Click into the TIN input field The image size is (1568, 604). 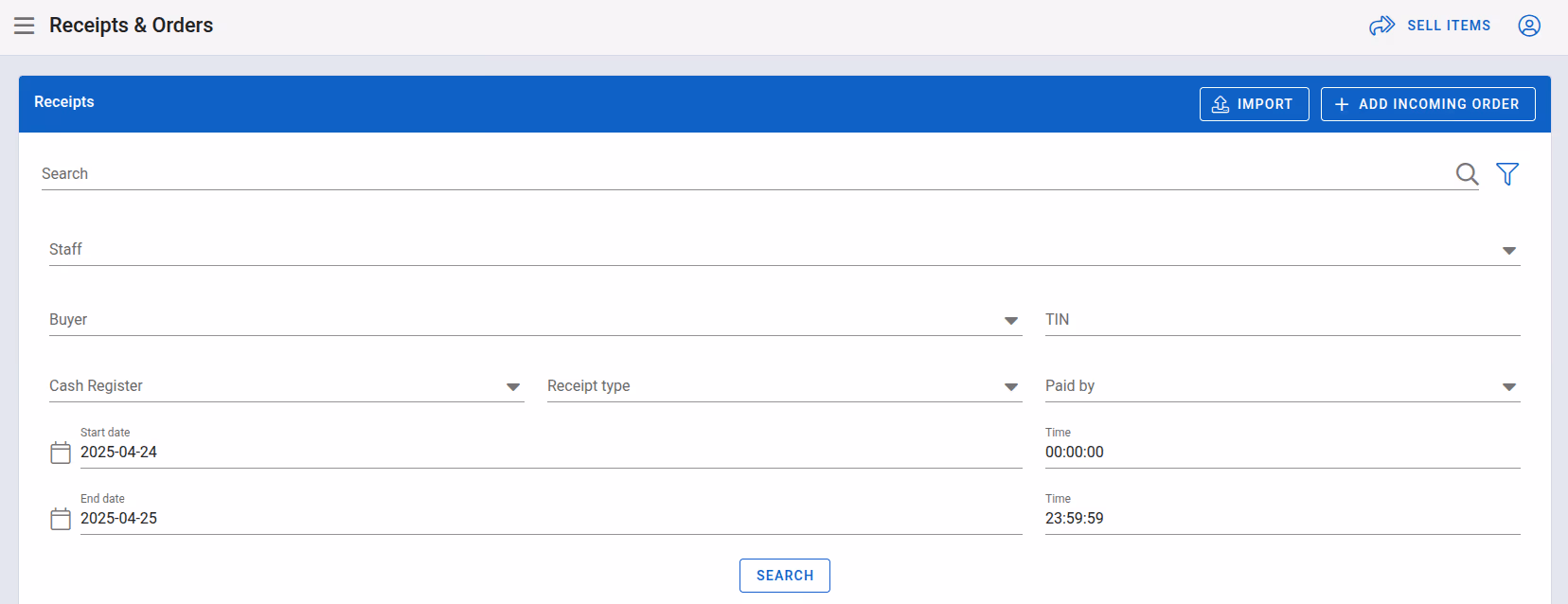1283,320
